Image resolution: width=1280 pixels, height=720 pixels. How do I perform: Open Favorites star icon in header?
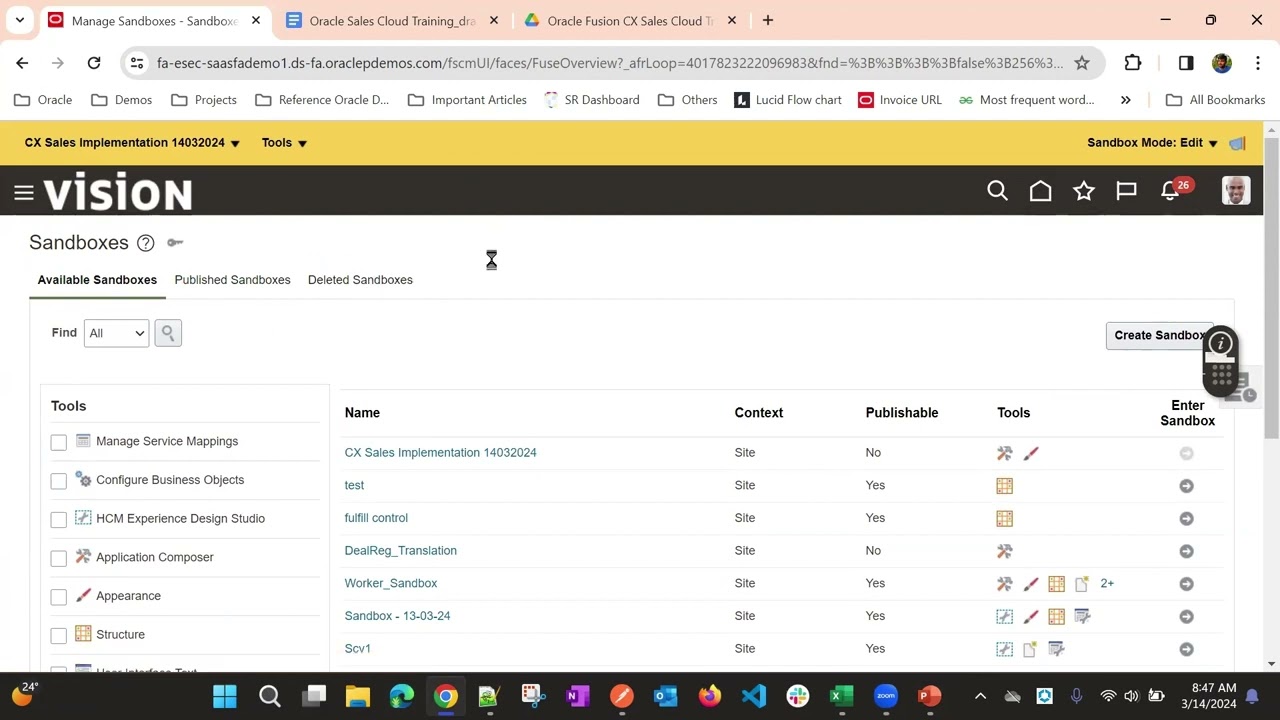tap(1084, 191)
